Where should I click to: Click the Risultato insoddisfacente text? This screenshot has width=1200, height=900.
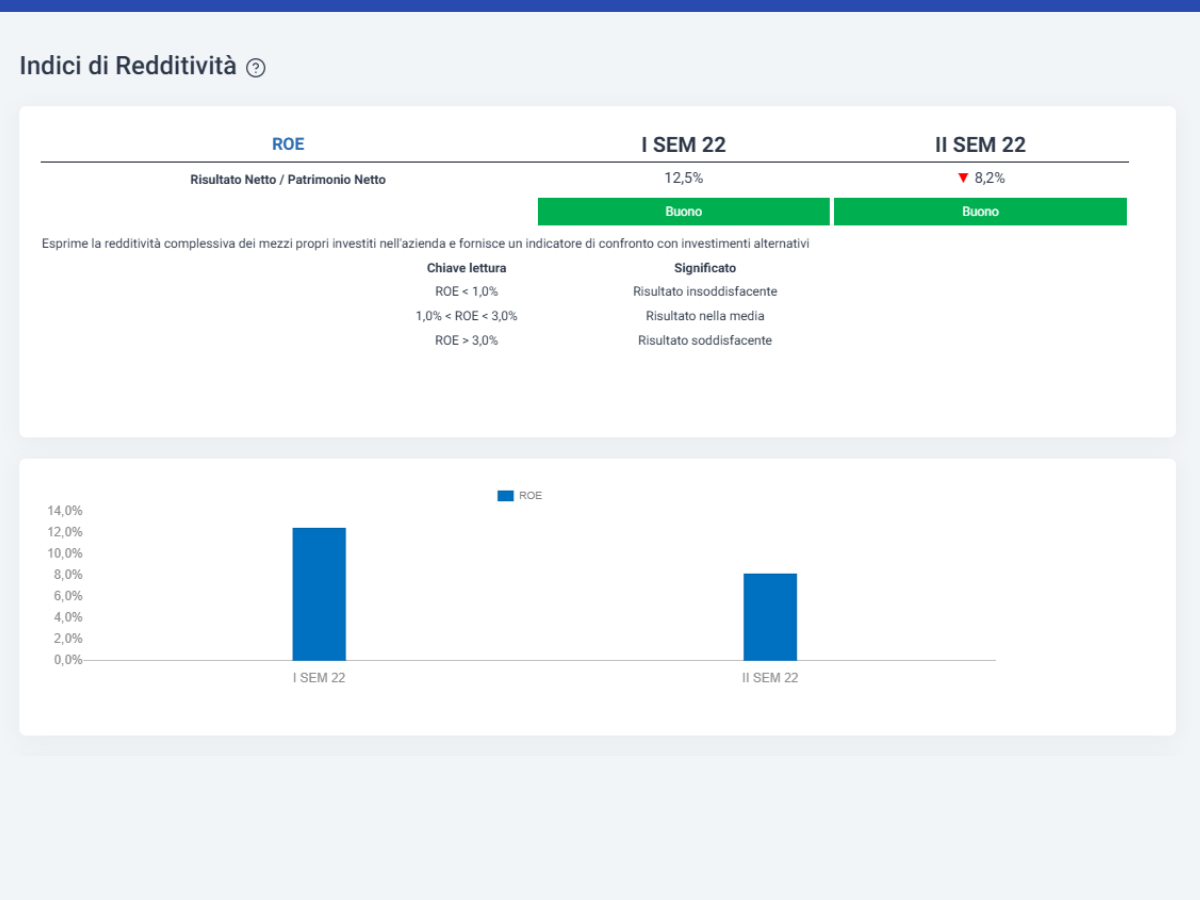tap(705, 292)
